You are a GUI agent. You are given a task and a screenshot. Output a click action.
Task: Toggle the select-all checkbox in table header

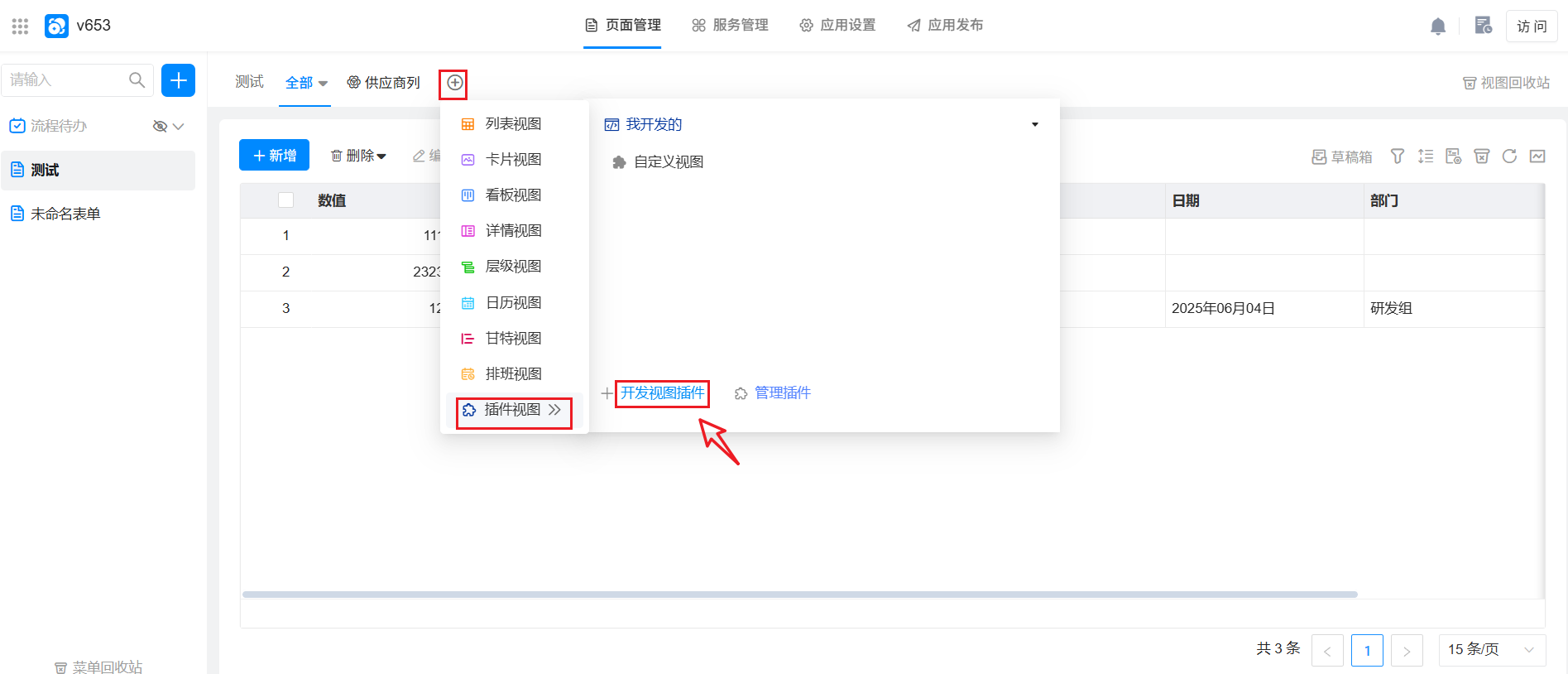click(286, 200)
